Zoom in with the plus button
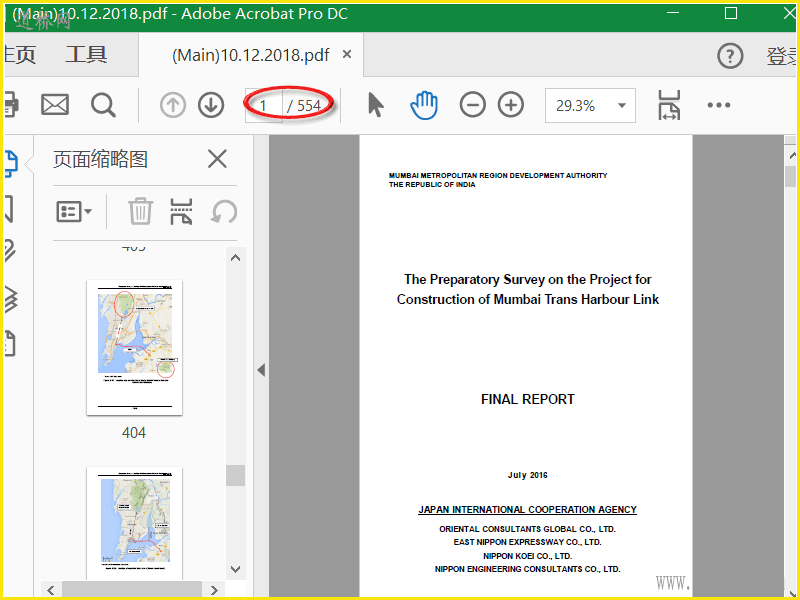The height and width of the screenshot is (600, 800). coord(511,105)
